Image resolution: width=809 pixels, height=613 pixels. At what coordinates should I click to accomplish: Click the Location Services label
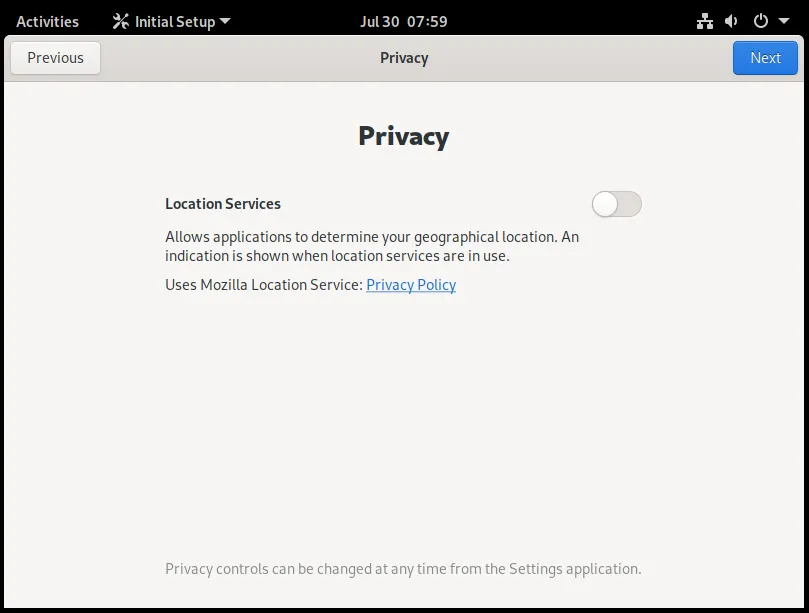[x=223, y=204]
